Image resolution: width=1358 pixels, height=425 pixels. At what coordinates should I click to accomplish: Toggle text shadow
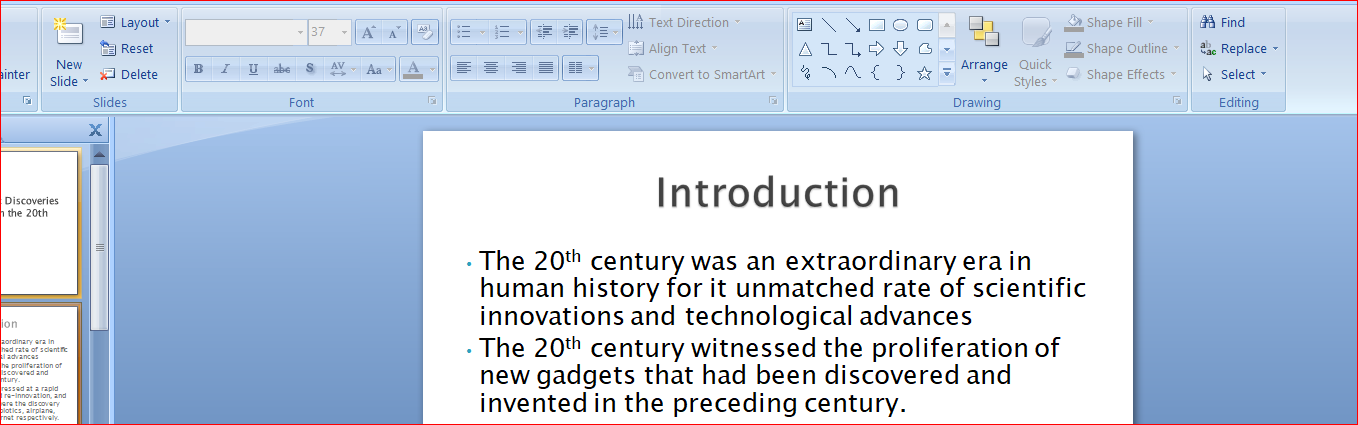tap(310, 69)
